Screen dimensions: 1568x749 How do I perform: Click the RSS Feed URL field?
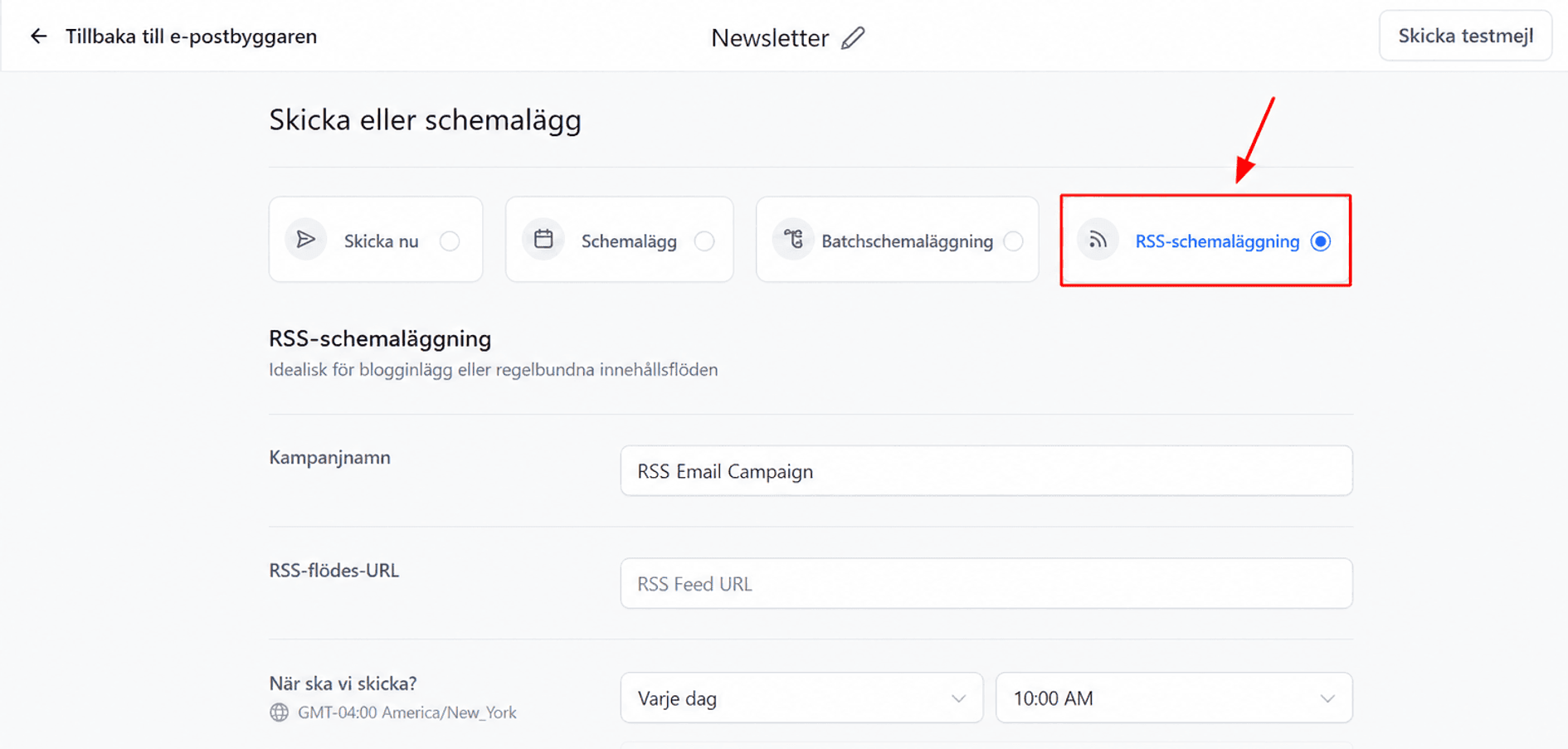pyautogui.click(x=986, y=583)
